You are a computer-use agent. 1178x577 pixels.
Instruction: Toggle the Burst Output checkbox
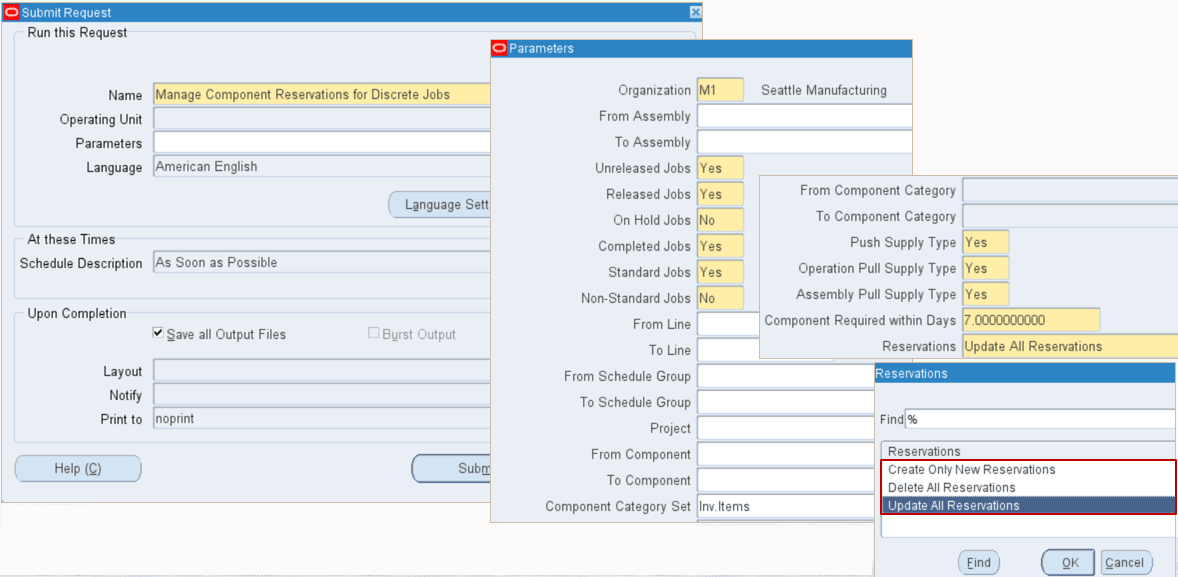(373, 333)
